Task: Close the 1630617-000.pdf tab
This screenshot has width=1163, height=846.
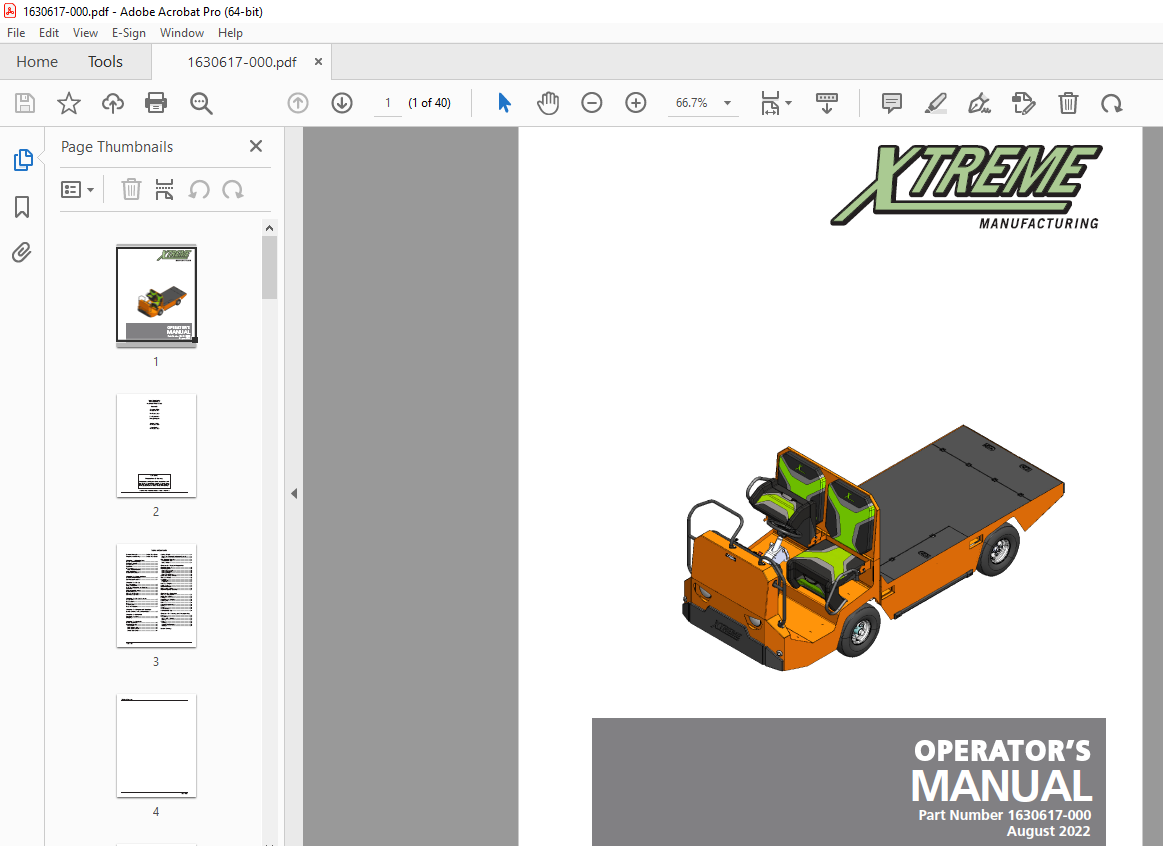Action: [x=318, y=62]
